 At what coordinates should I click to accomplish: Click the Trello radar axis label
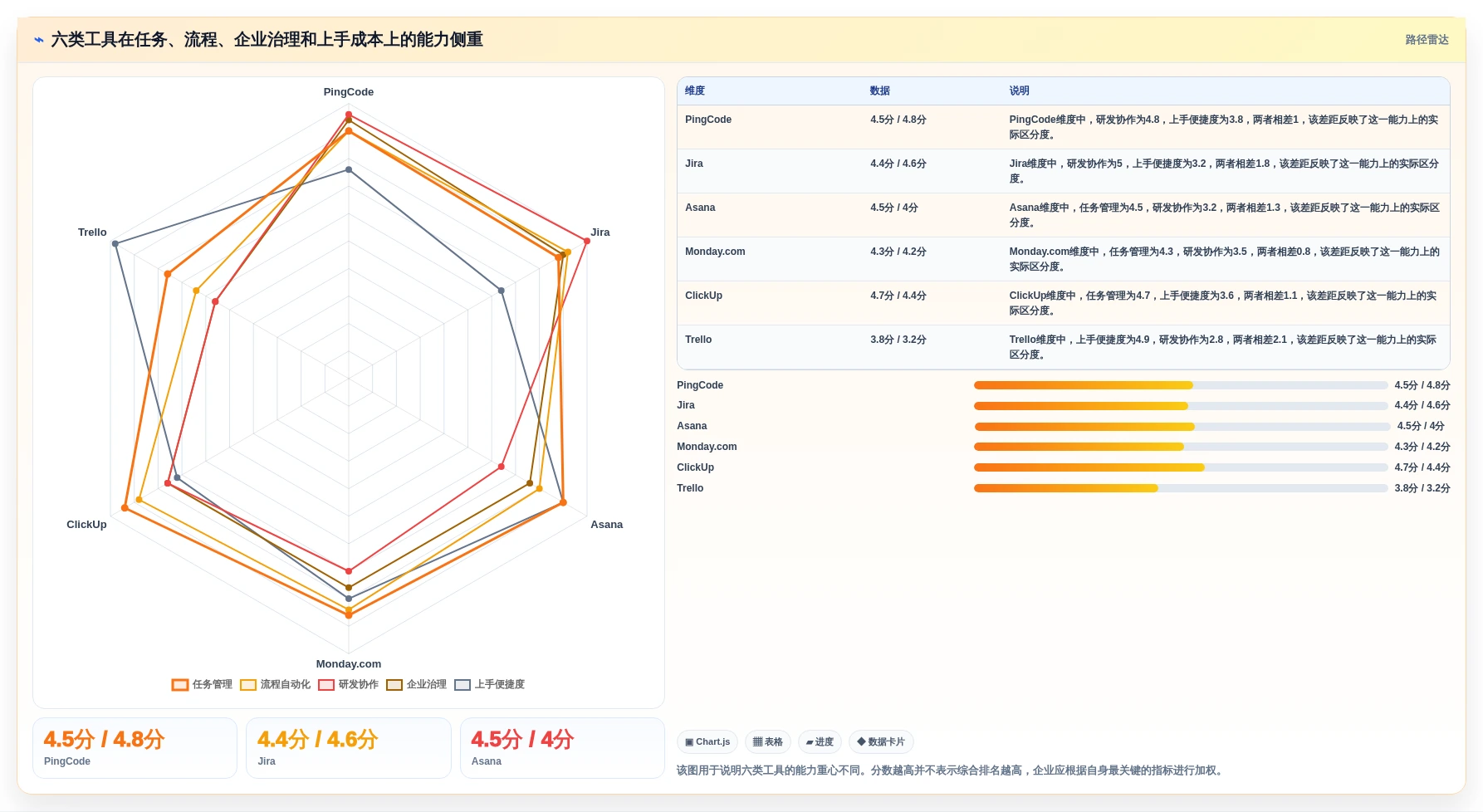(x=92, y=232)
